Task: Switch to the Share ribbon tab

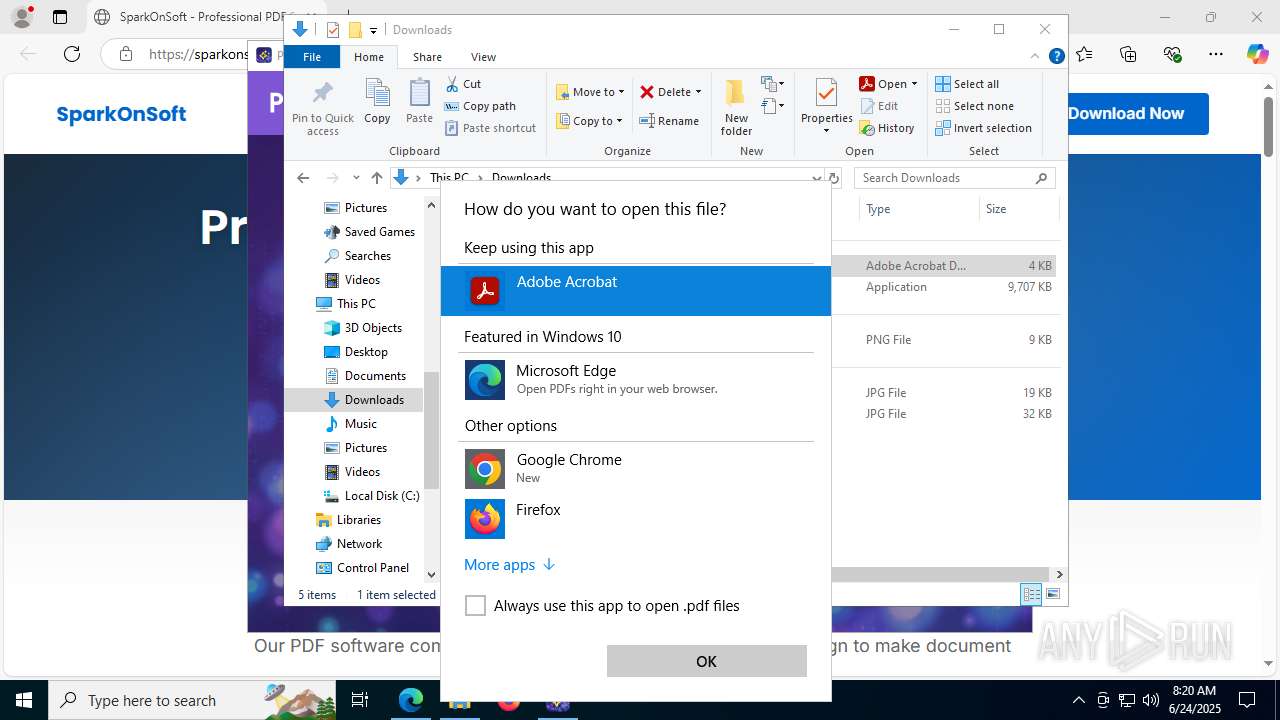Action: (x=427, y=57)
